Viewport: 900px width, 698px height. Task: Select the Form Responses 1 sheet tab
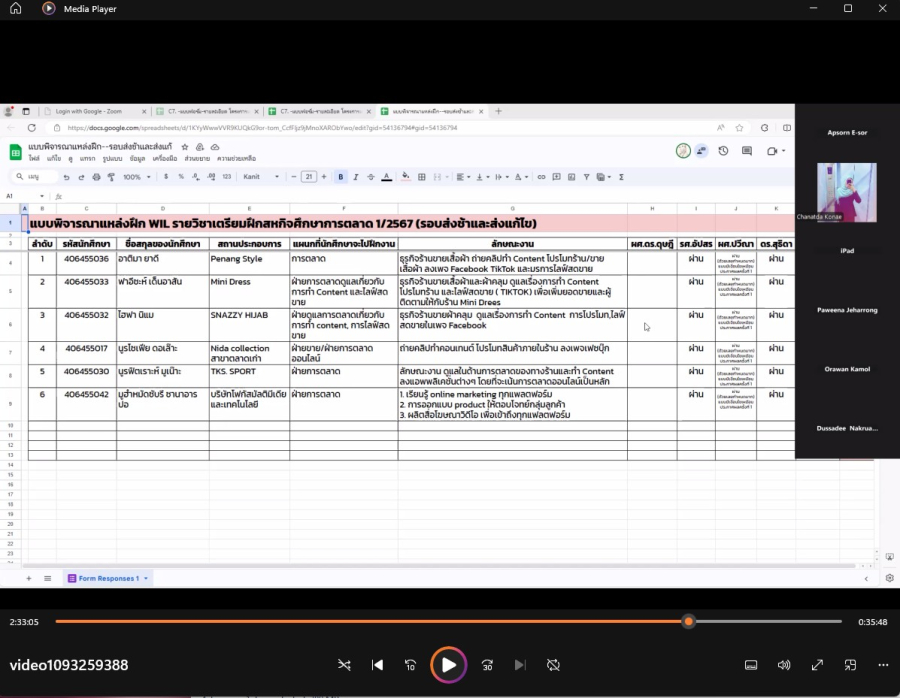coord(108,578)
